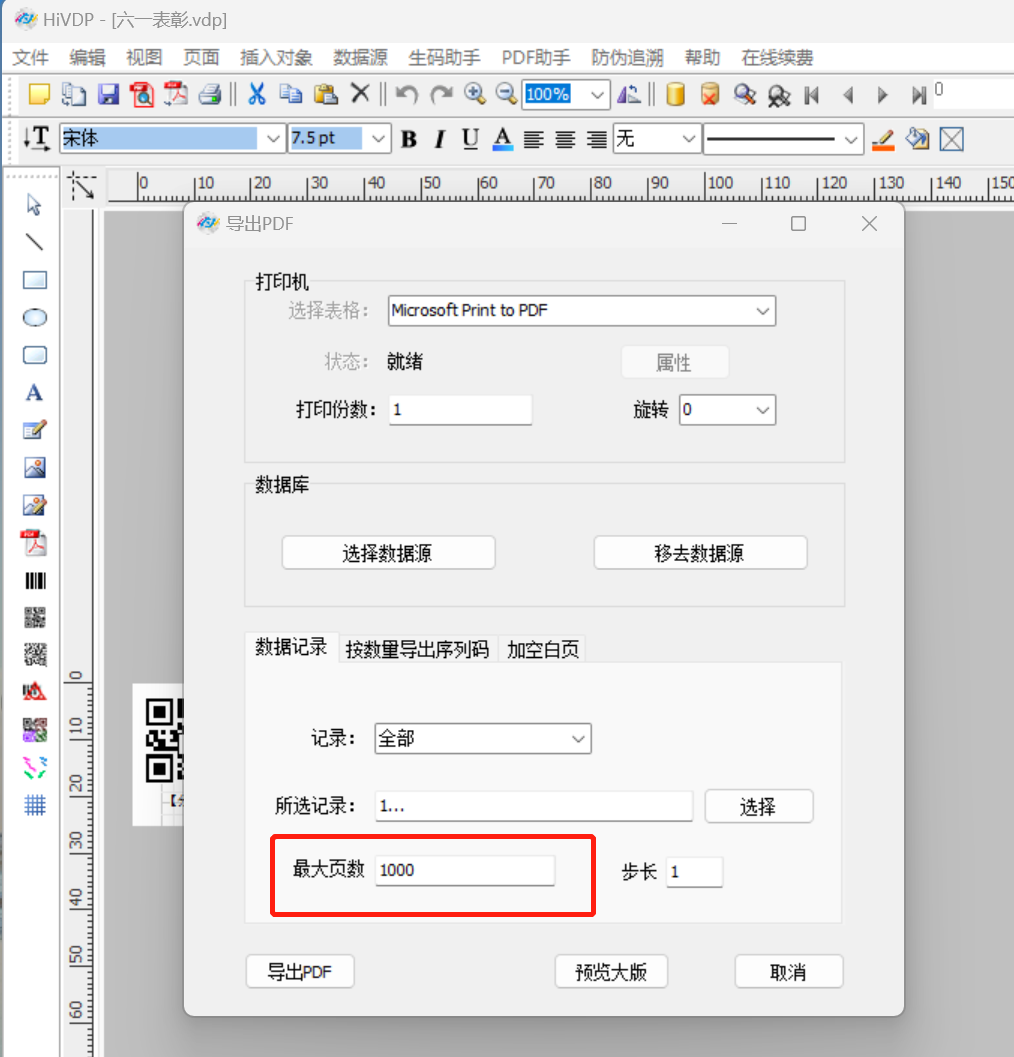The width and height of the screenshot is (1014, 1057).
Task: Open the 数据源 menu
Action: coord(360,58)
